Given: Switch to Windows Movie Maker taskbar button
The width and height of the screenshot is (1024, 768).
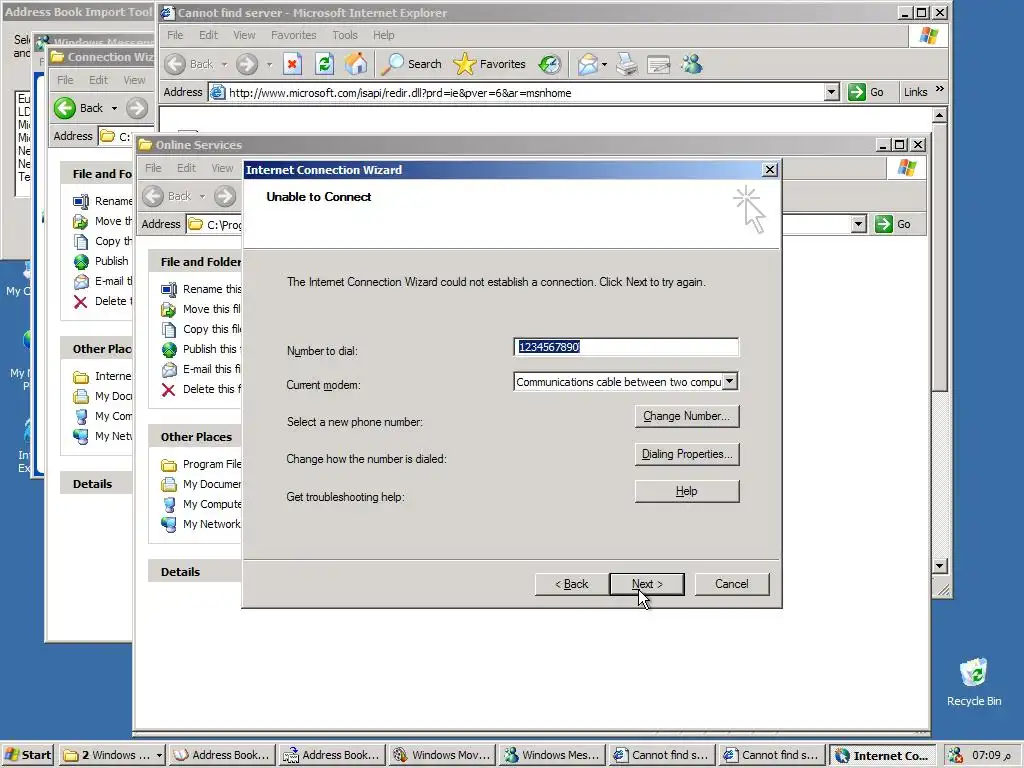Looking at the screenshot, I should click(x=442, y=756).
